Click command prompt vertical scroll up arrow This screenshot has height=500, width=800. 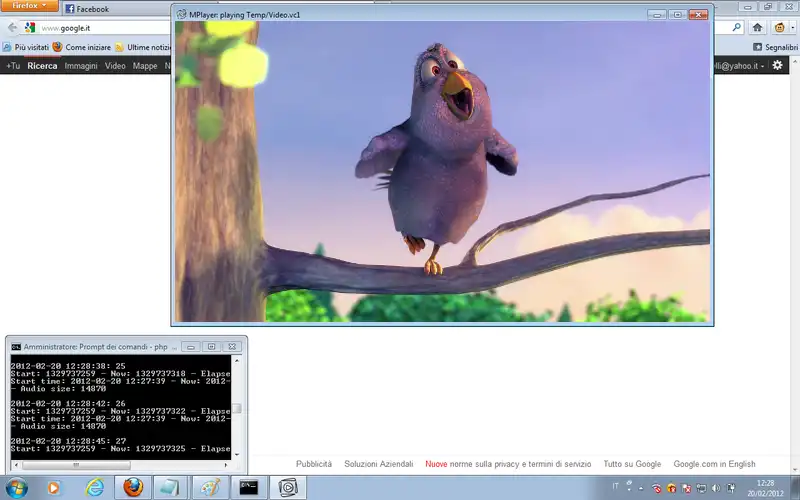coord(237,360)
